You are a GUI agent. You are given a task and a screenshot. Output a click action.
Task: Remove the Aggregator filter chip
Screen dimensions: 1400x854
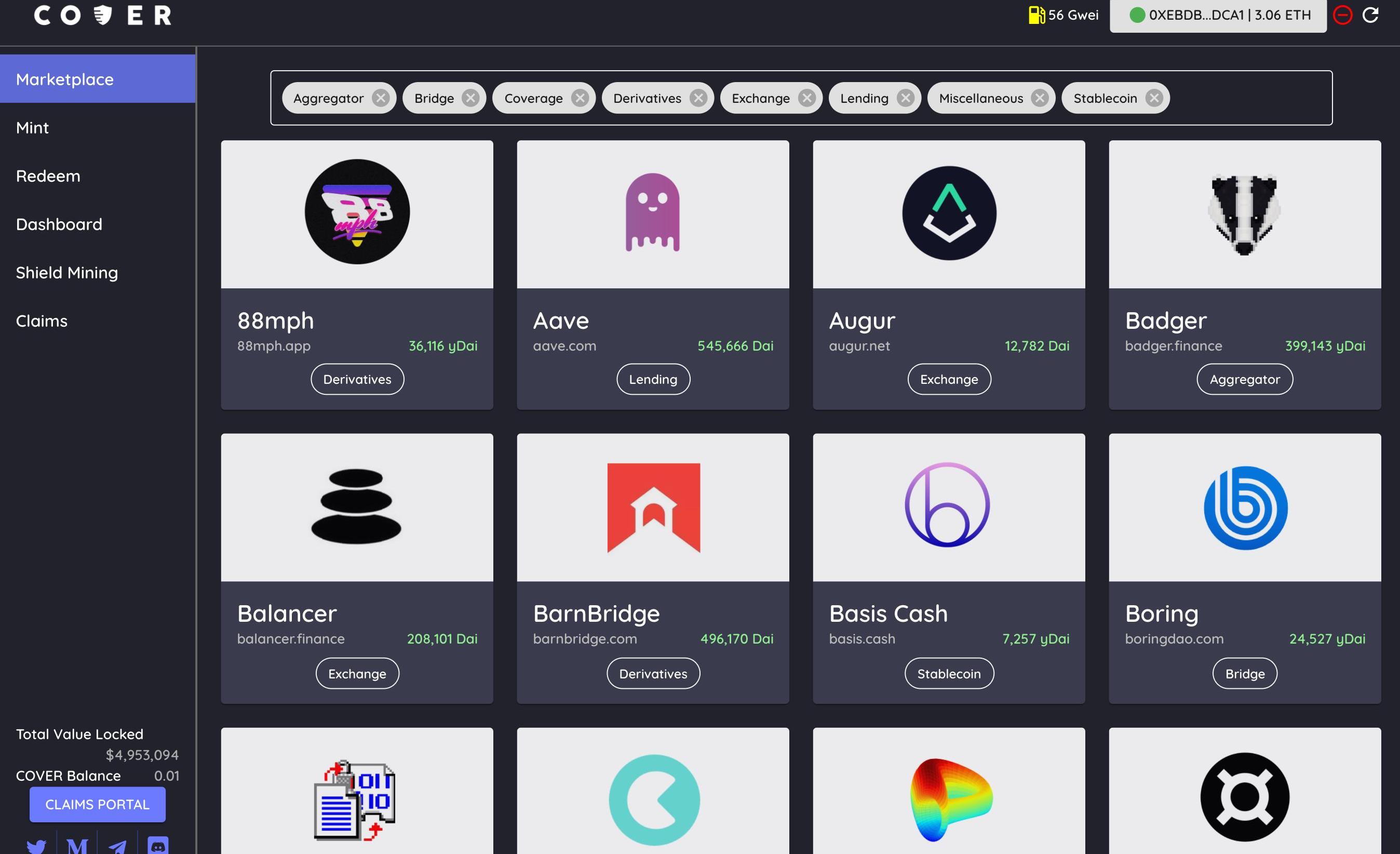pyautogui.click(x=380, y=98)
